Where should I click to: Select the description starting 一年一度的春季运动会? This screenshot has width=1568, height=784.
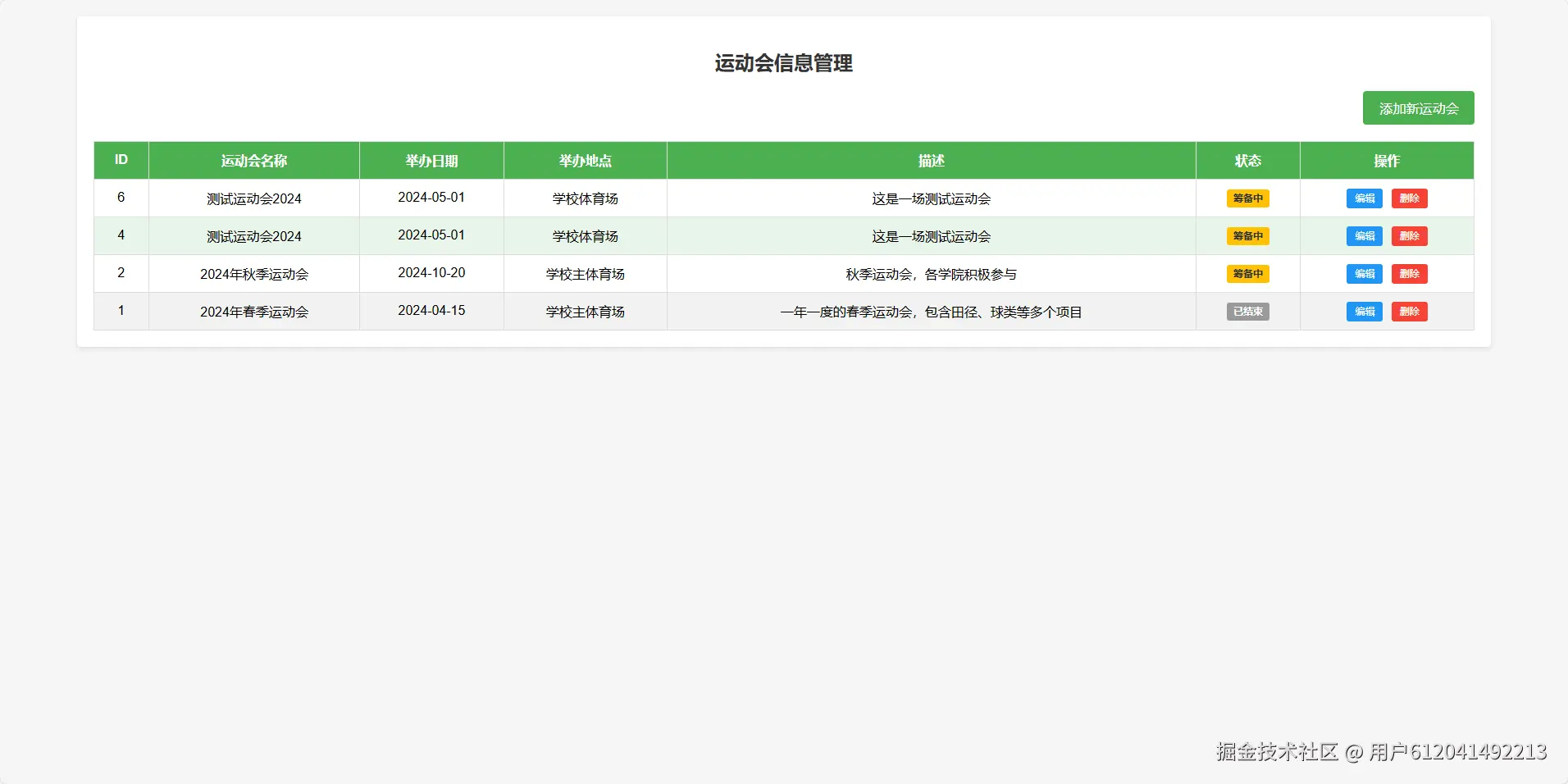click(932, 312)
